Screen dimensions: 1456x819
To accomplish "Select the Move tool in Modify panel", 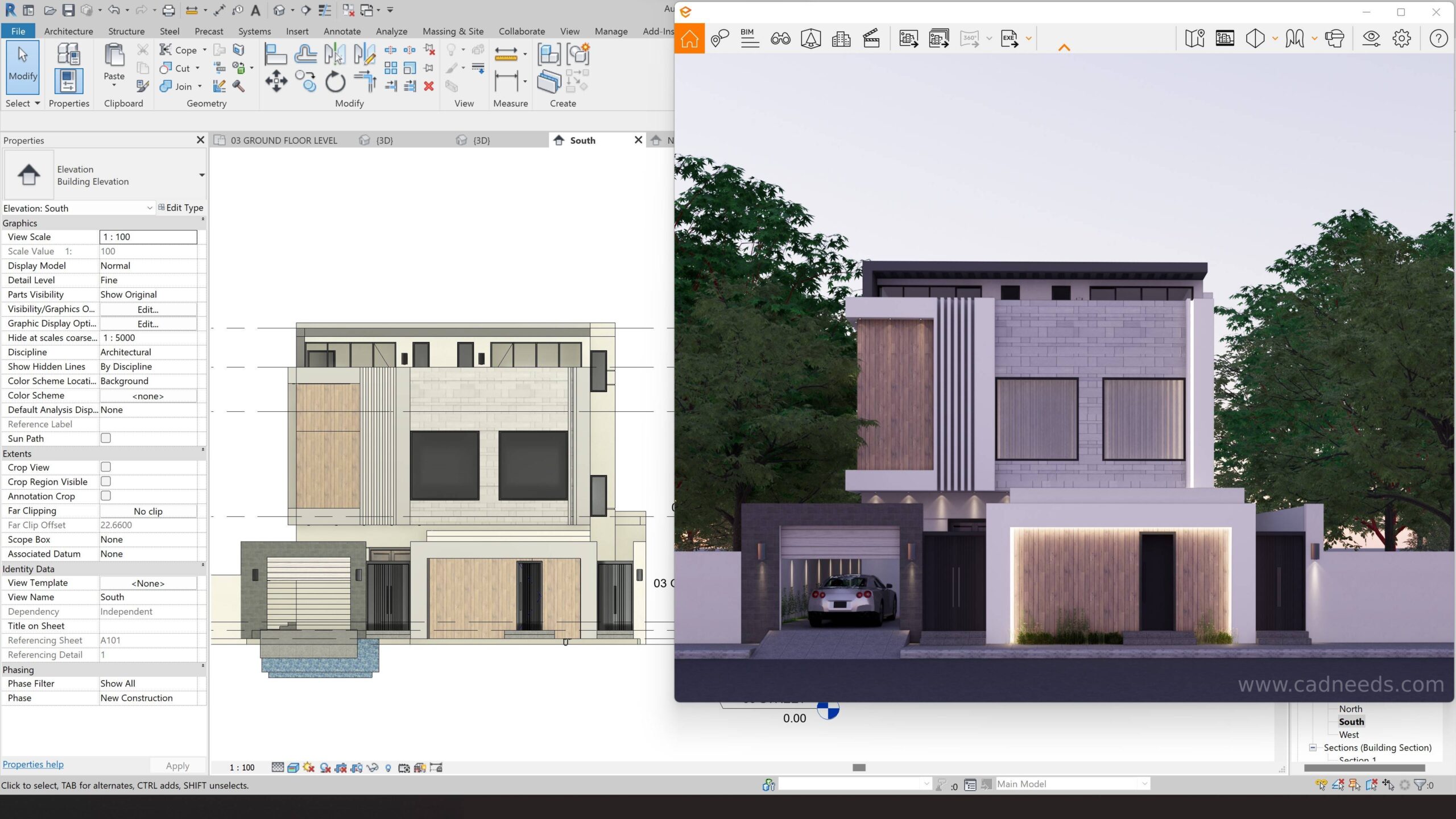I will [276, 81].
